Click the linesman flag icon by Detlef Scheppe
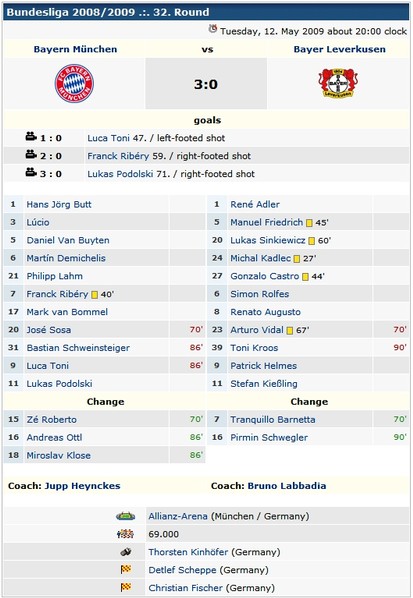 126,570
